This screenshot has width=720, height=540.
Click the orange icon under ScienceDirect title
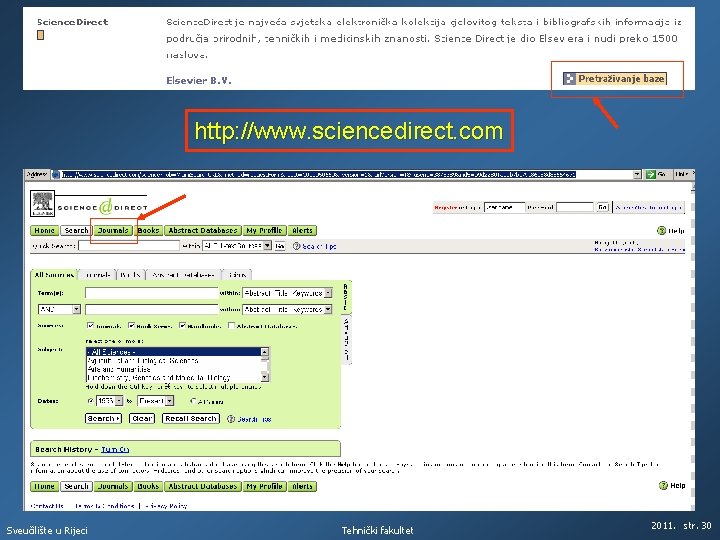point(40,35)
